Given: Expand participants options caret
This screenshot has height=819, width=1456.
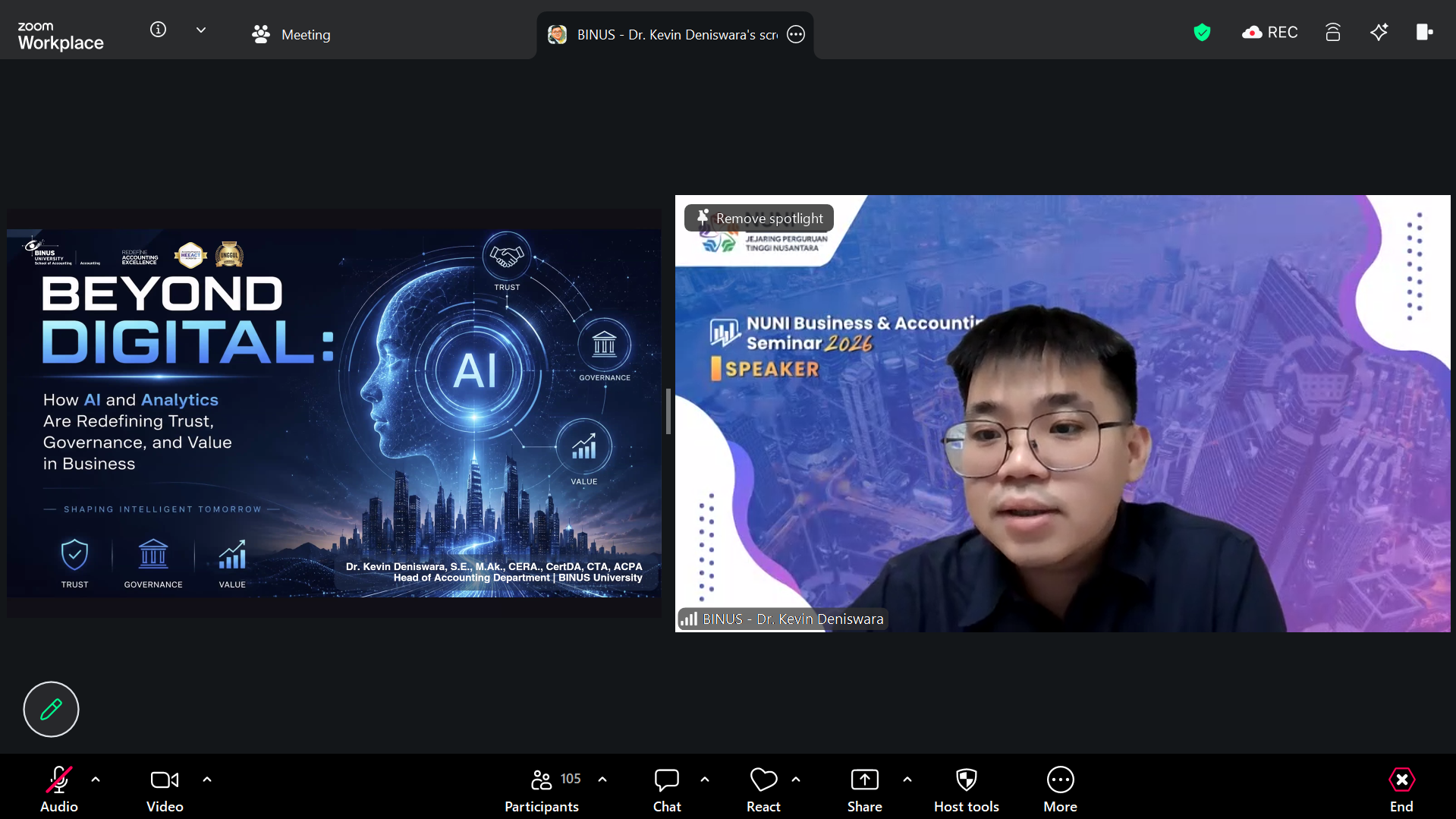Looking at the screenshot, I should coord(602,780).
